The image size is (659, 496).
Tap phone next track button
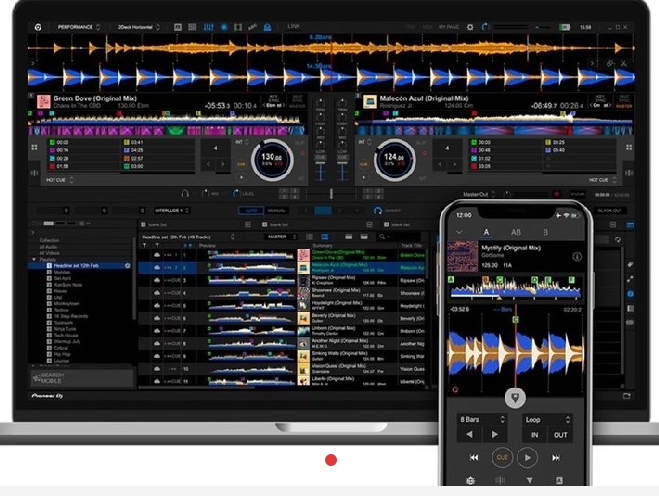point(556,457)
